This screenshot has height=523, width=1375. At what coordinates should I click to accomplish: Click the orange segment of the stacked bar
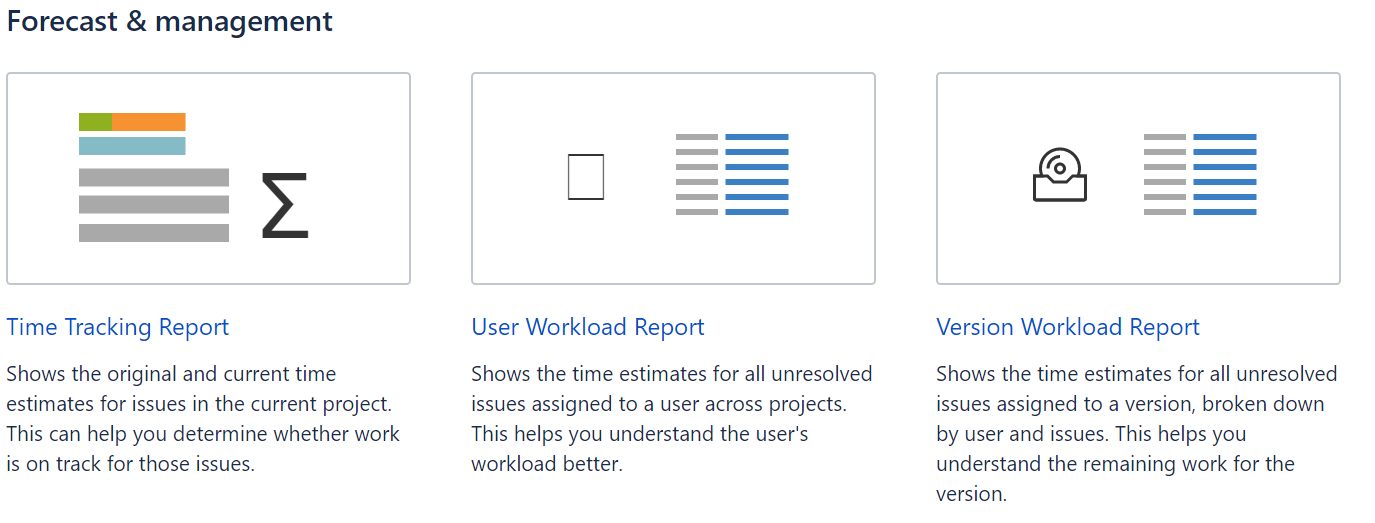[148, 122]
